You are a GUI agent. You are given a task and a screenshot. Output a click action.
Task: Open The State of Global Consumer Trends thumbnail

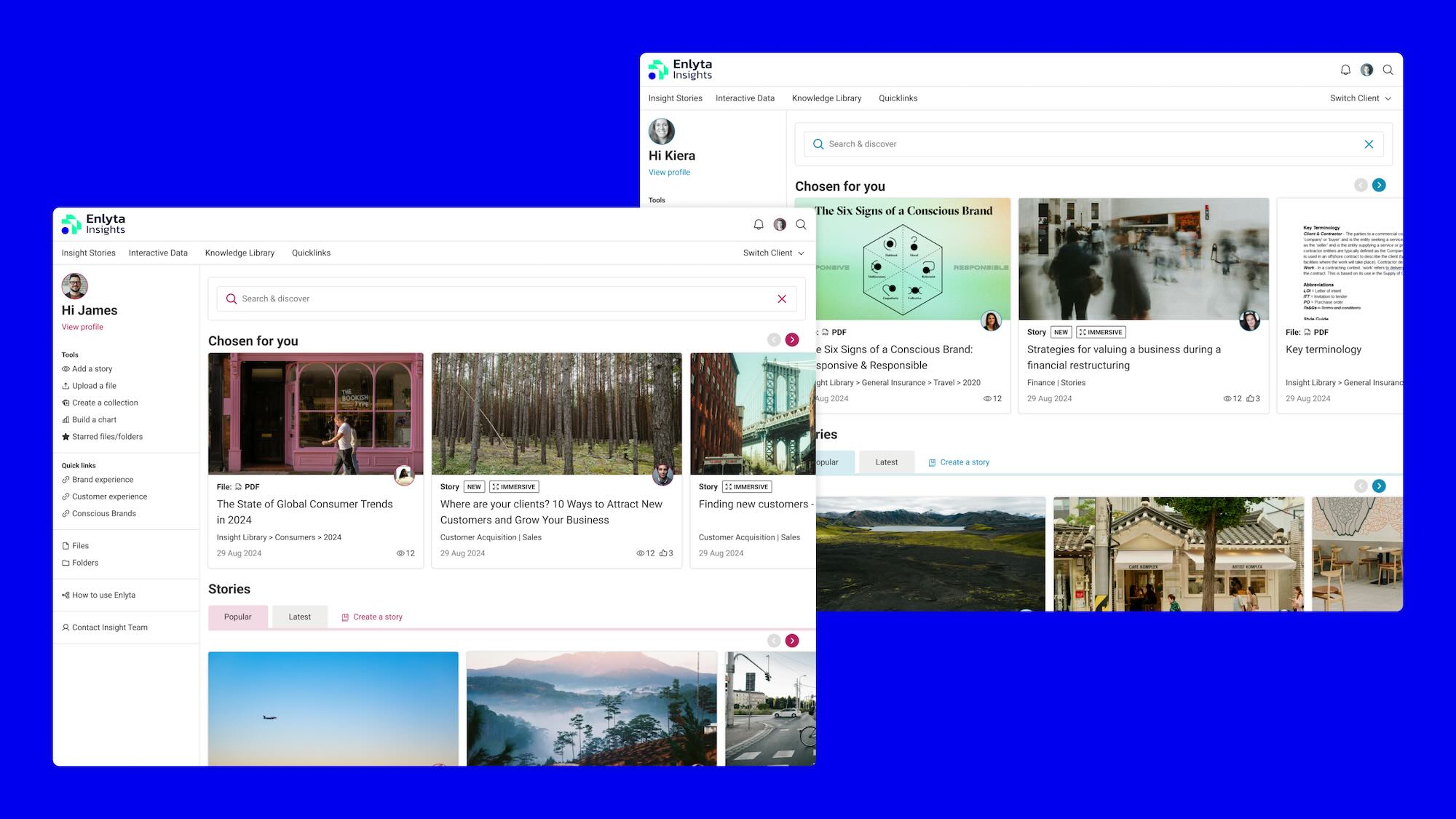coord(315,414)
